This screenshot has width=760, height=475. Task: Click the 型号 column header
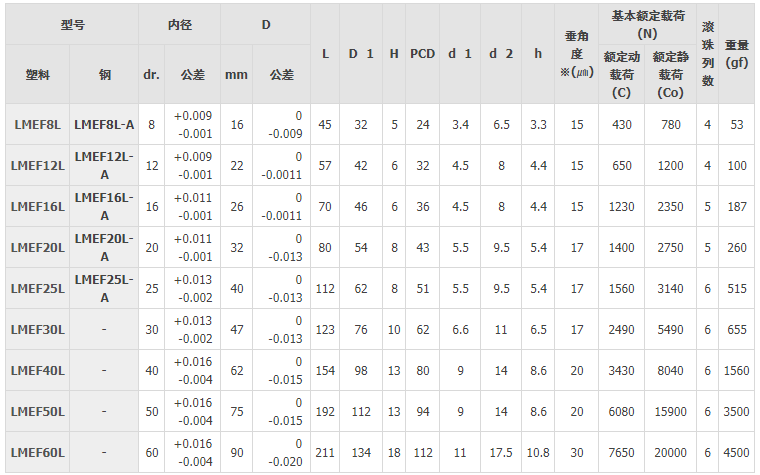click(x=72, y=24)
